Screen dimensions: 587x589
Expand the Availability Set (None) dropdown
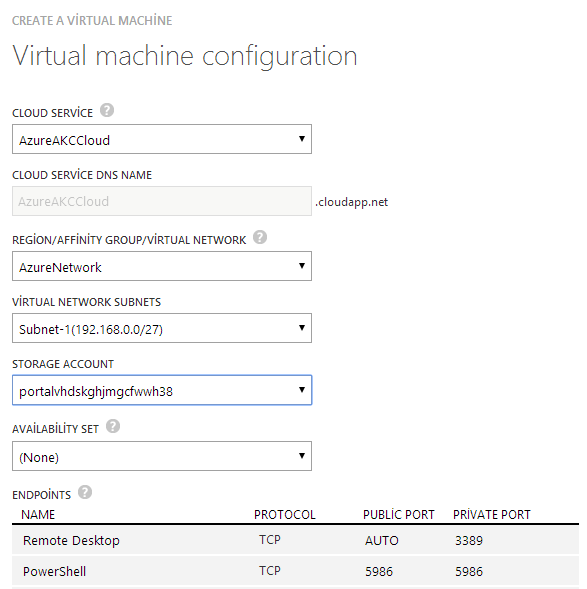(x=162, y=456)
